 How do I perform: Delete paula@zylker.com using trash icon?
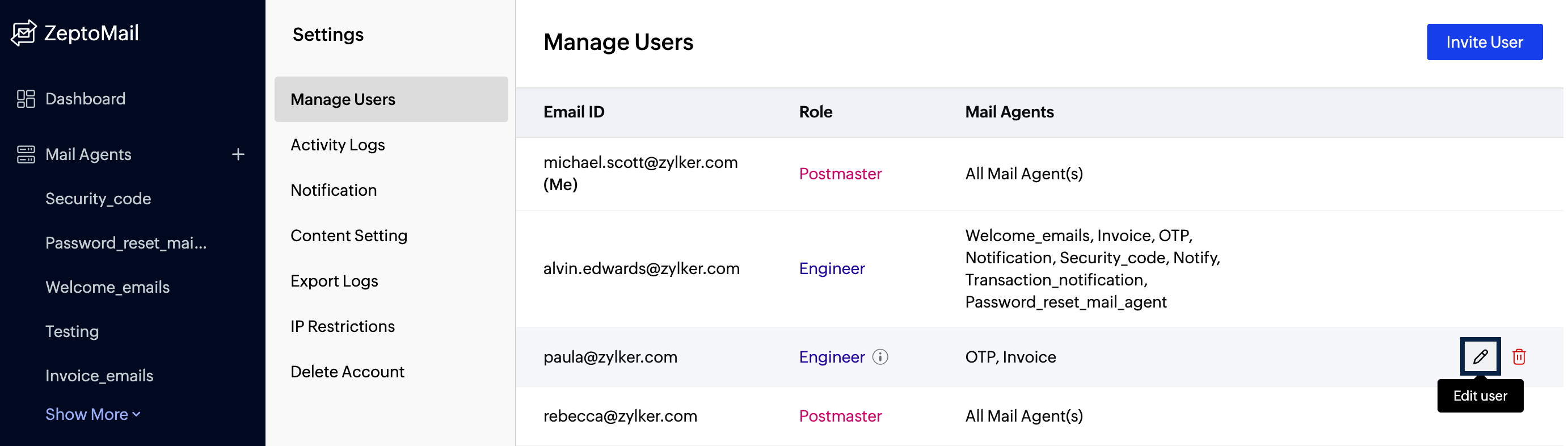click(x=1519, y=357)
